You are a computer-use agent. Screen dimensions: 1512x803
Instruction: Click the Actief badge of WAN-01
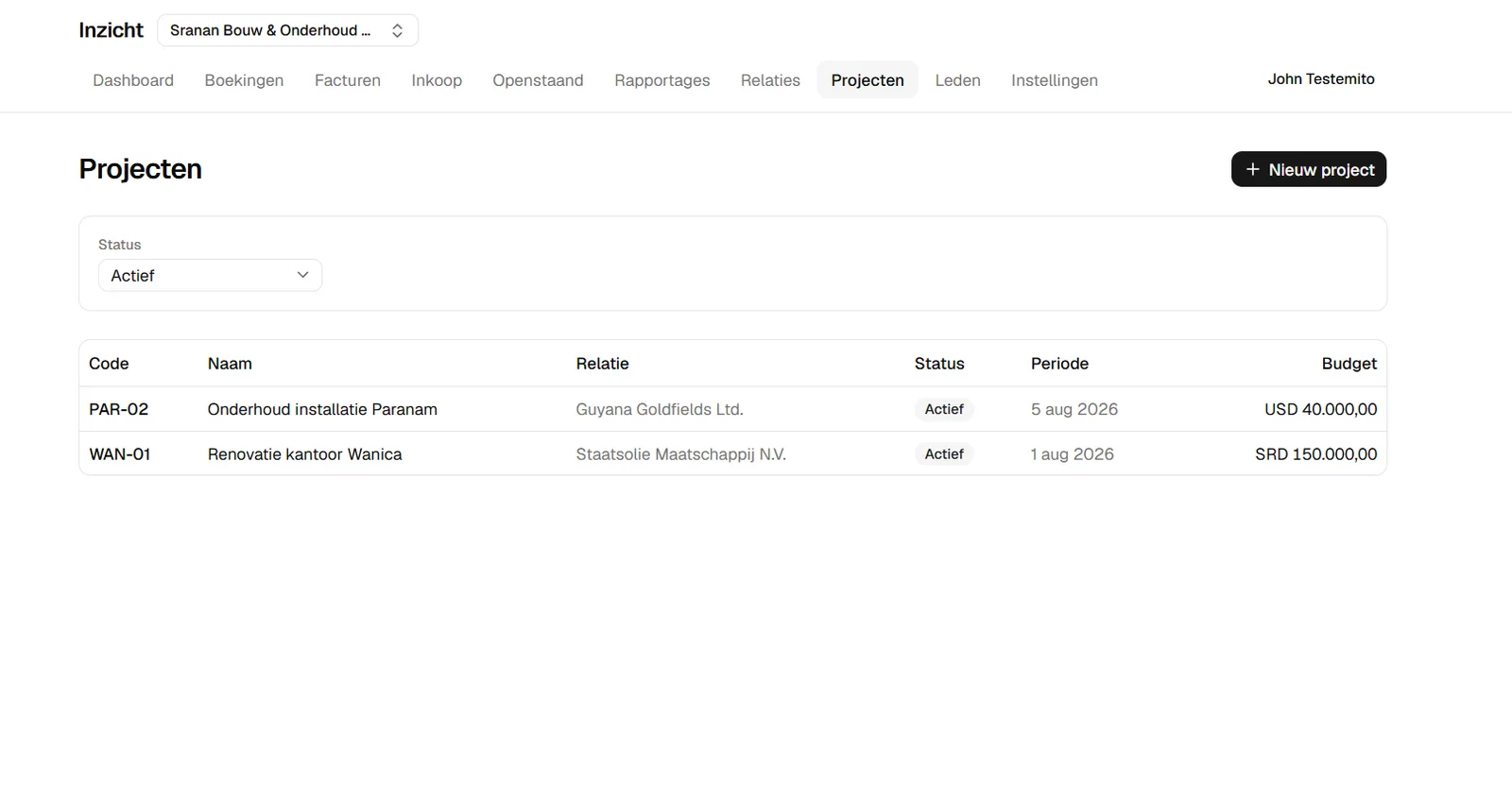pyautogui.click(x=944, y=453)
